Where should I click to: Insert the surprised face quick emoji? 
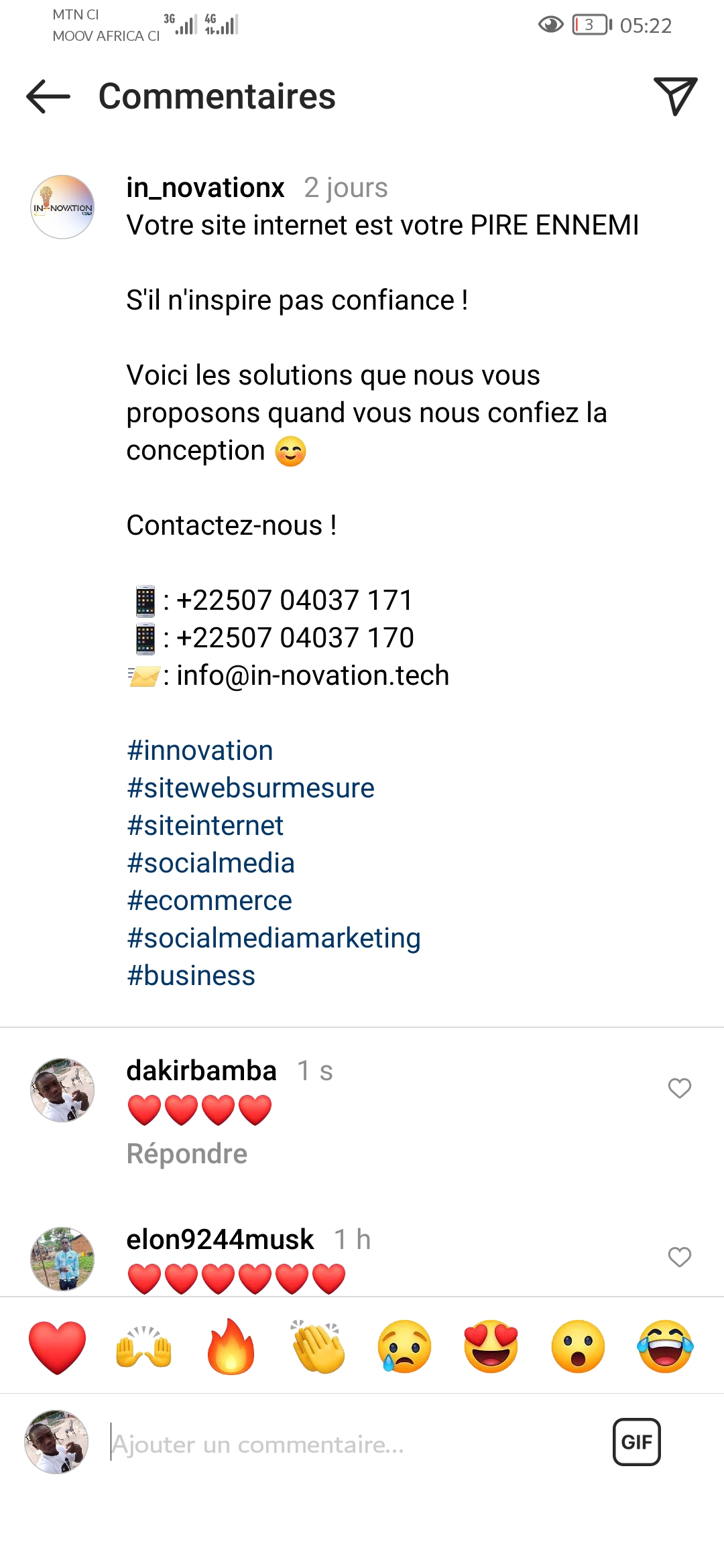[578, 1347]
